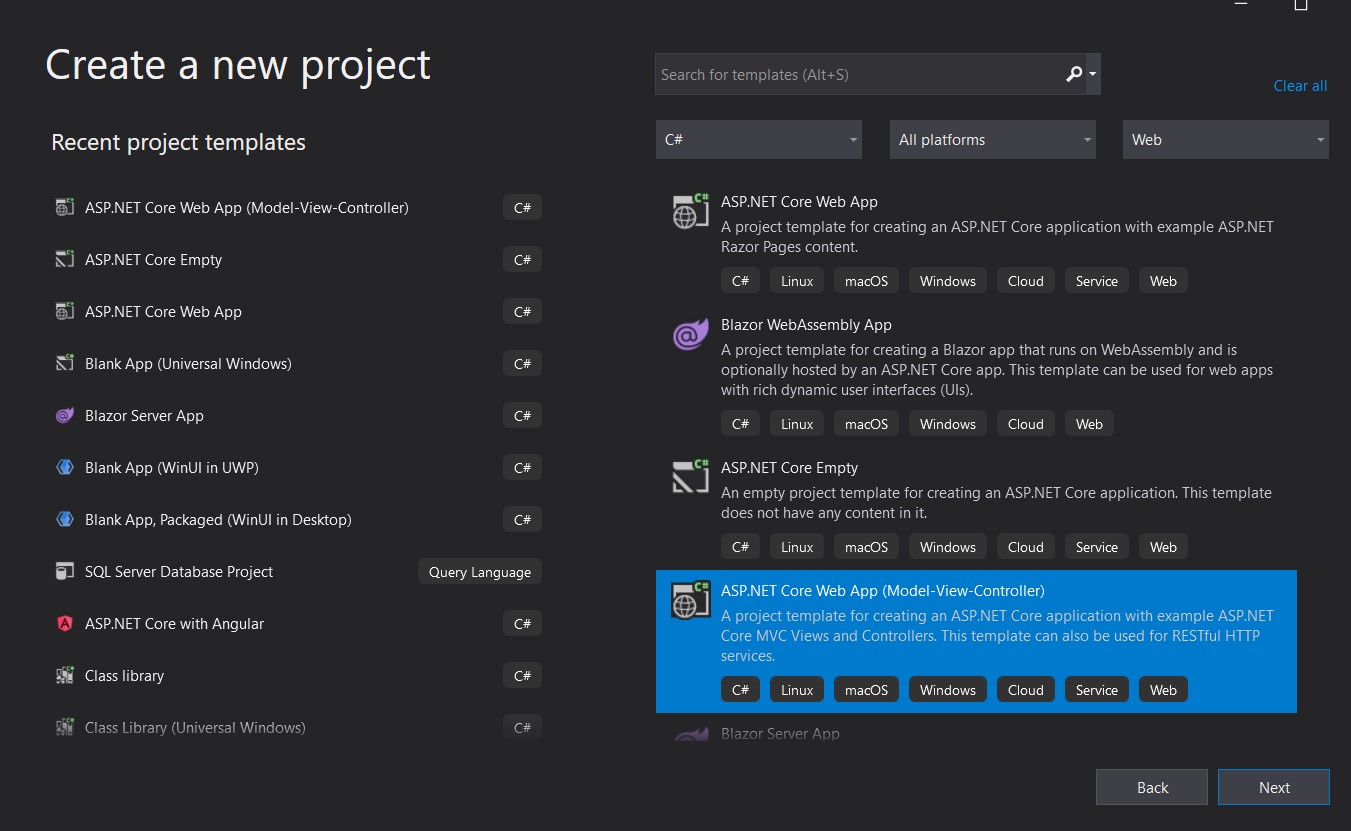1351x831 pixels.
Task: Select ASP.NET Core Empty in recent templates
Action: coord(298,260)
